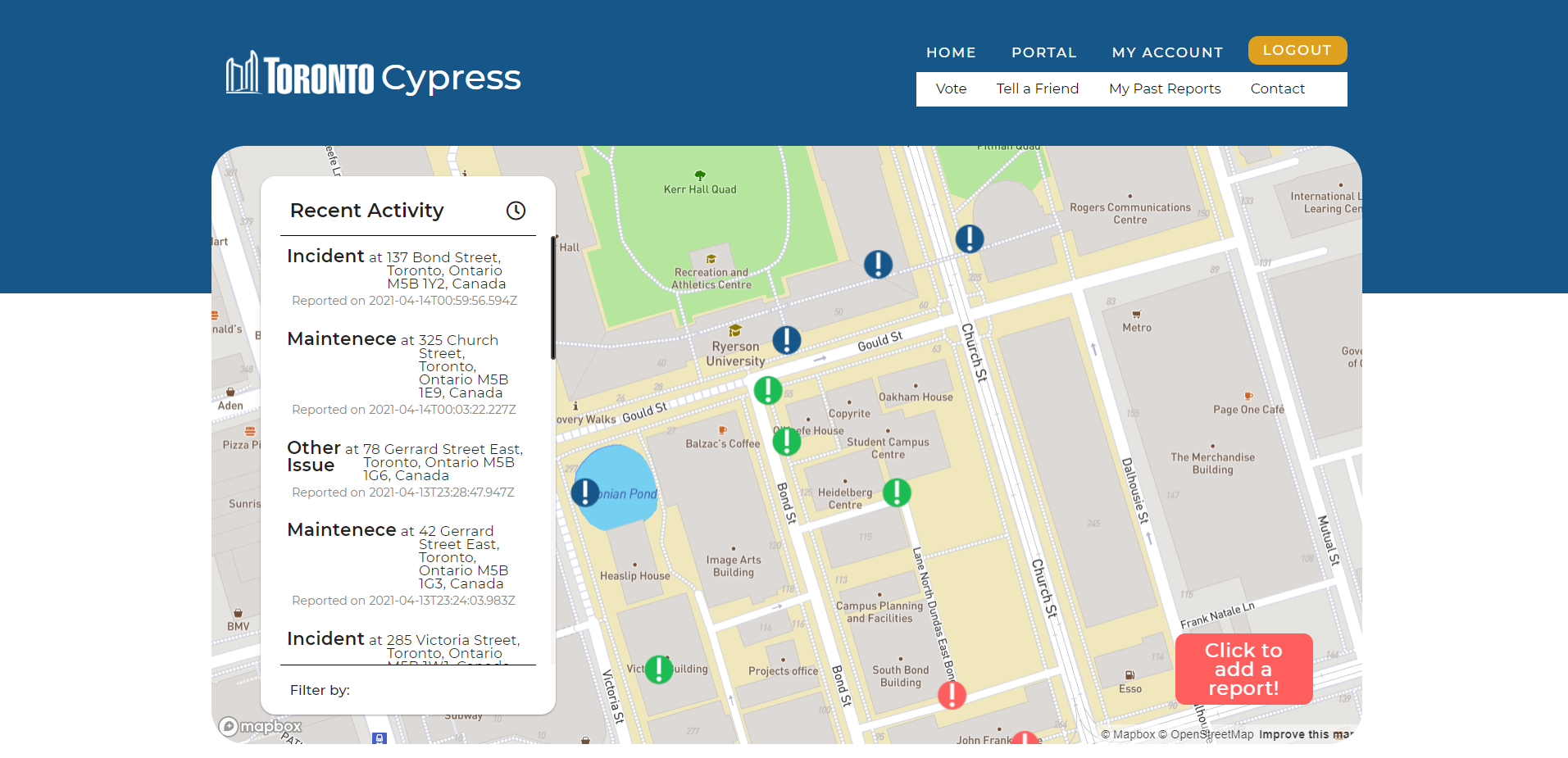The height and width of the screenshot is (758, 1568).
Task: Click the Mapbox logo on the map
Action: [260, 727]
